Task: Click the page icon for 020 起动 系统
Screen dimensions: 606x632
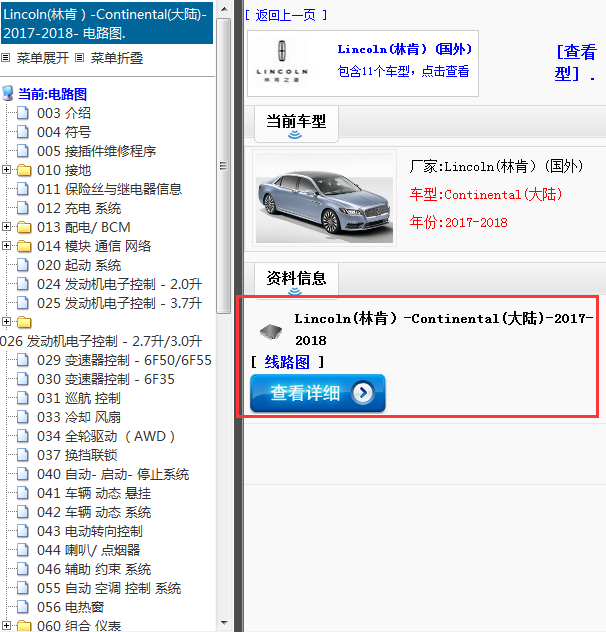Action: (x=23, y=265)
